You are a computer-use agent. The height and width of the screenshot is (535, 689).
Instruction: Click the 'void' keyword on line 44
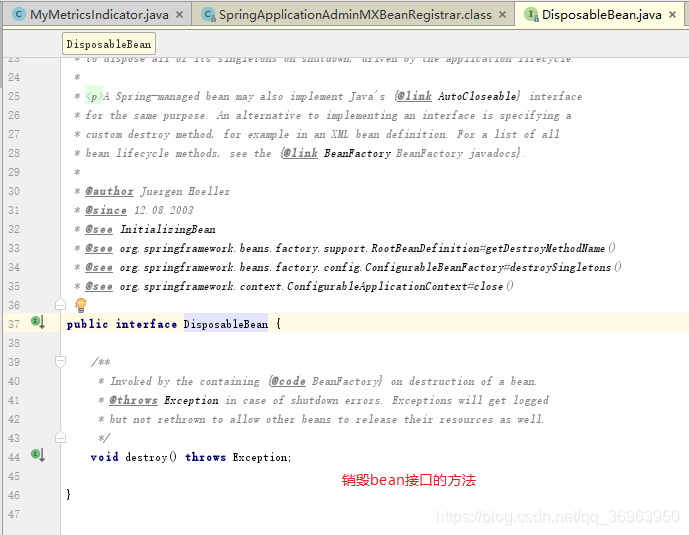(x=105, y=457)
